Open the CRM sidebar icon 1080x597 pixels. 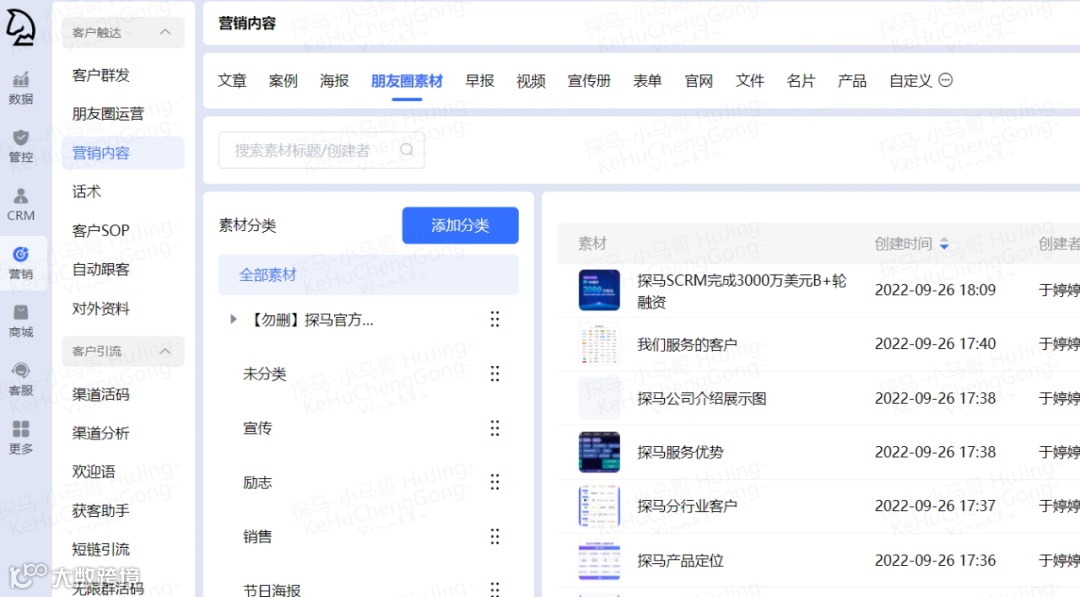(x=21, y=205)
